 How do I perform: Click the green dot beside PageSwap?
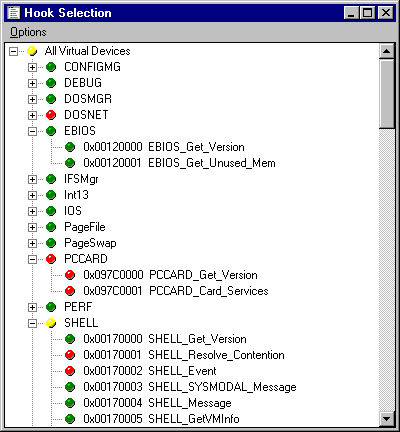point(51,243)
